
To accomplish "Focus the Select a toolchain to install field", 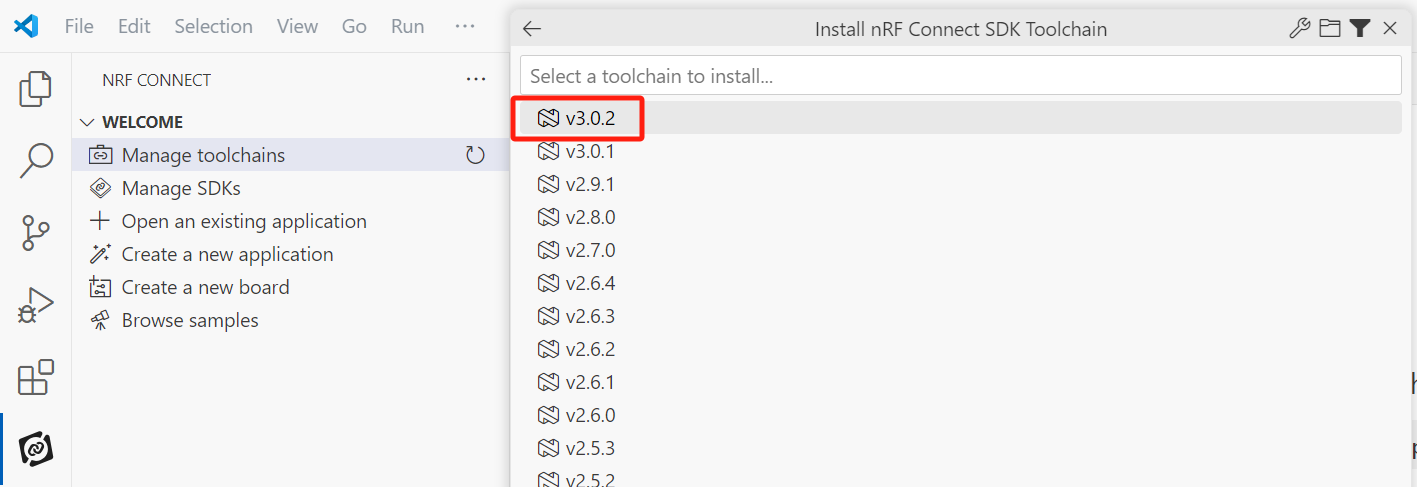I will click(960, 75).
